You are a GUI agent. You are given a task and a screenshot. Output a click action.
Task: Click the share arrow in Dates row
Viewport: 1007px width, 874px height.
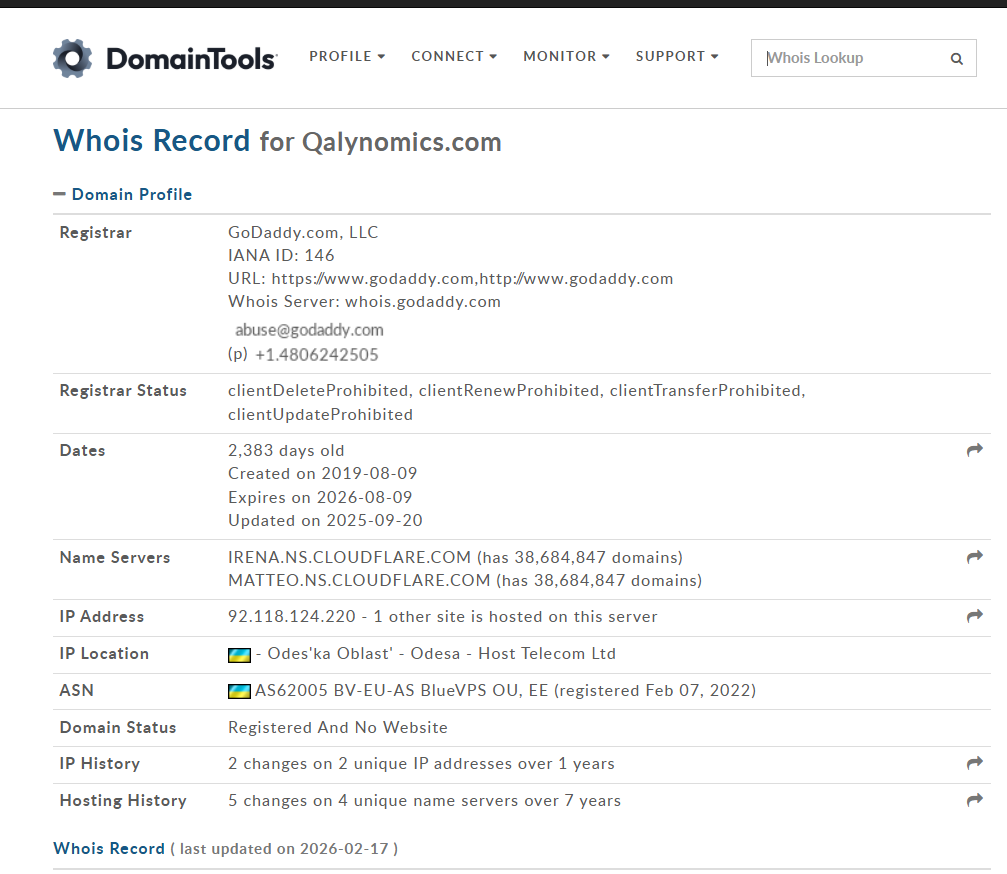tap(974, 451)
